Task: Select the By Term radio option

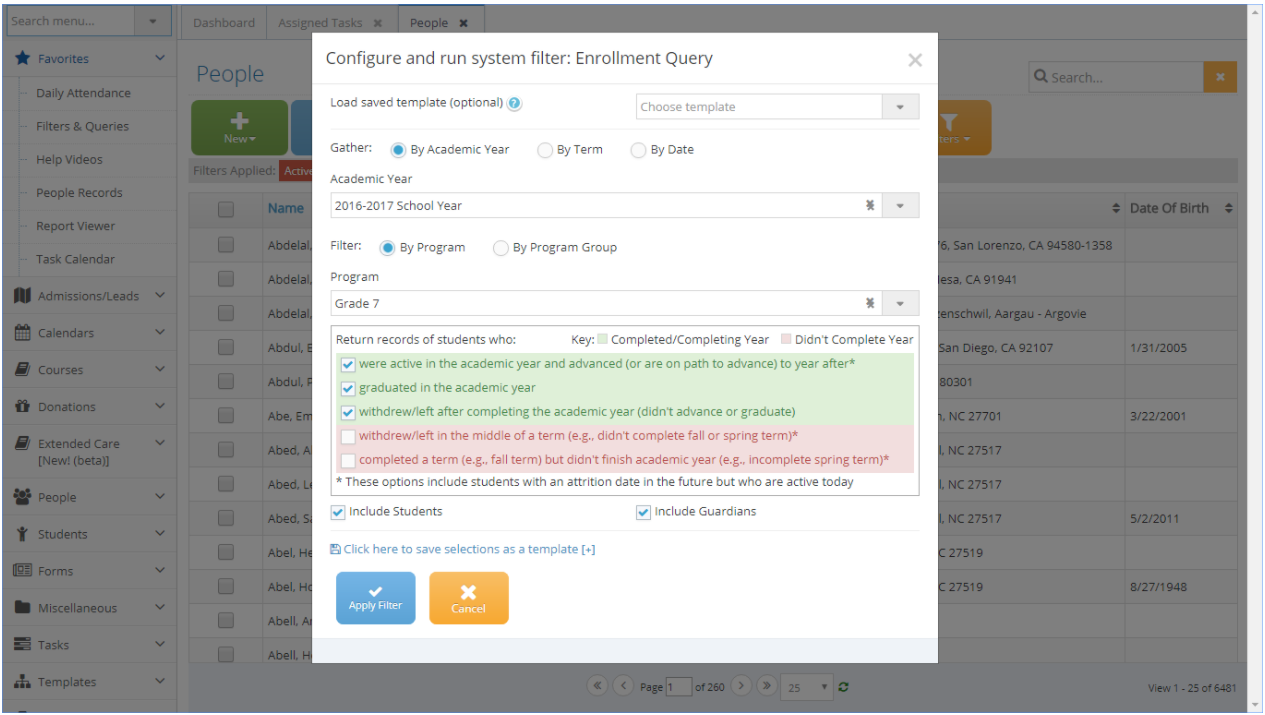Action: click(545, 150)
